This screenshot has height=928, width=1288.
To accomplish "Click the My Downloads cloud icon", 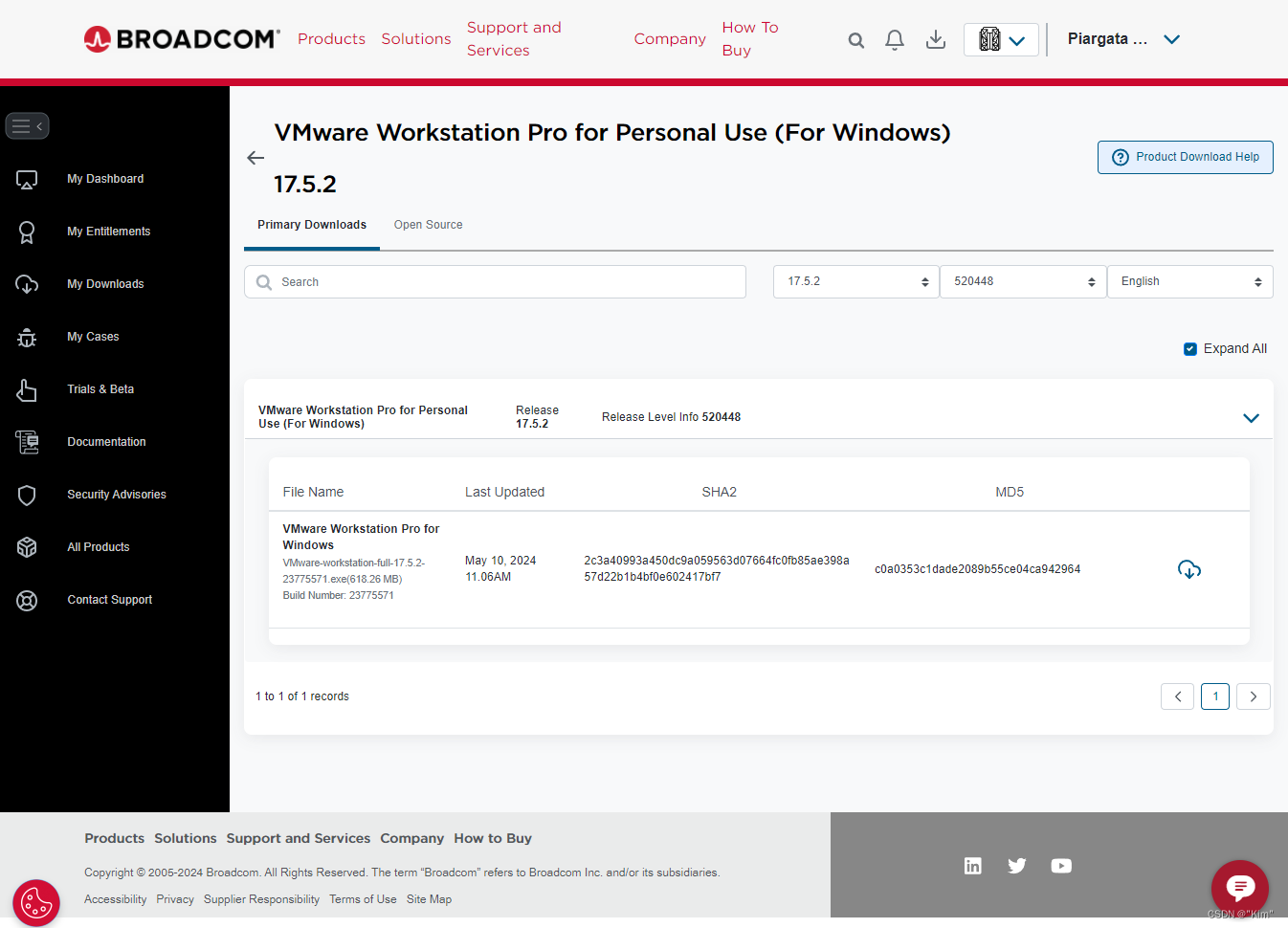I will (27, 284).
